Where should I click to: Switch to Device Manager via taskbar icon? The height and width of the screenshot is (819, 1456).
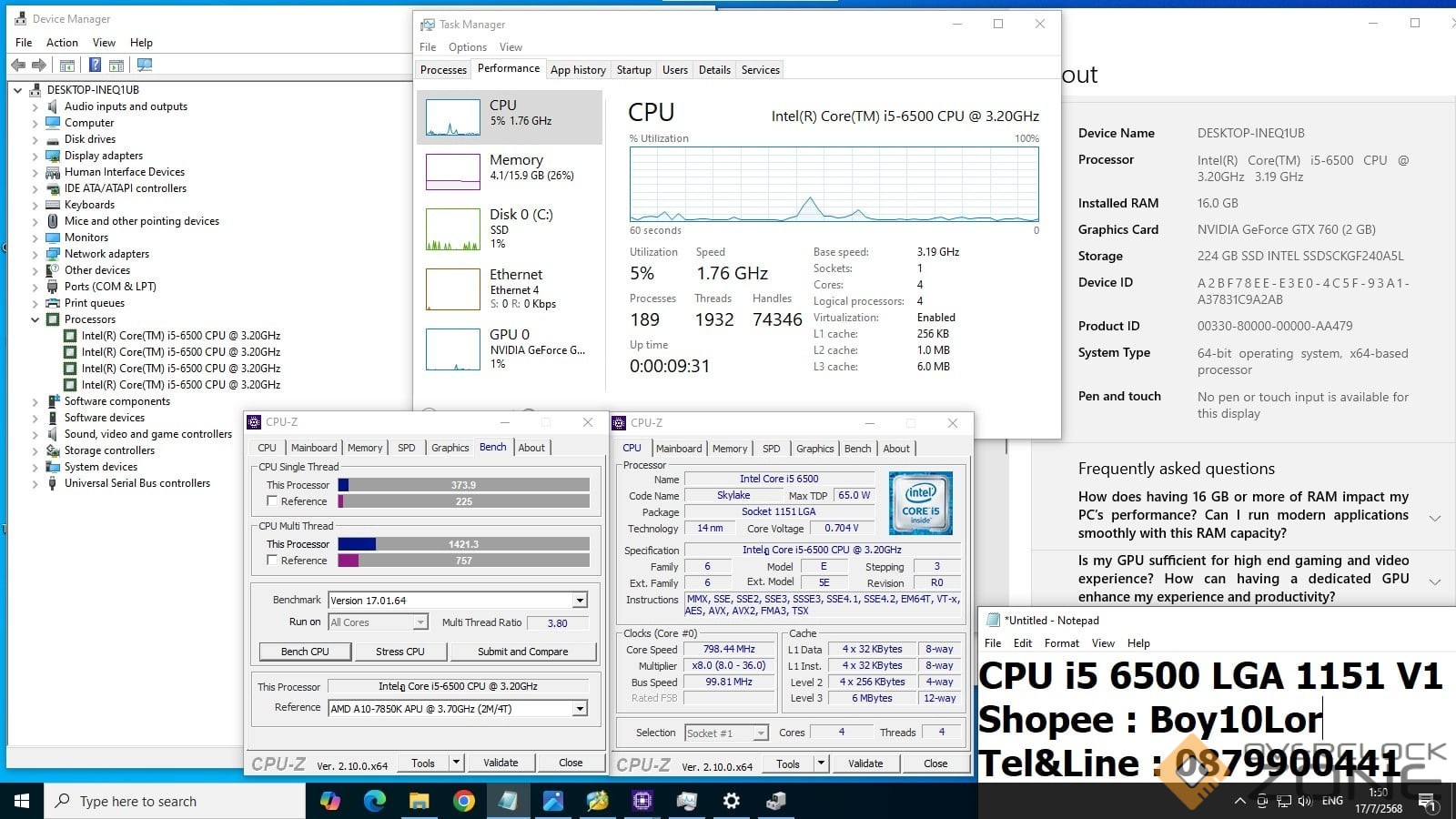coord(776,801)
